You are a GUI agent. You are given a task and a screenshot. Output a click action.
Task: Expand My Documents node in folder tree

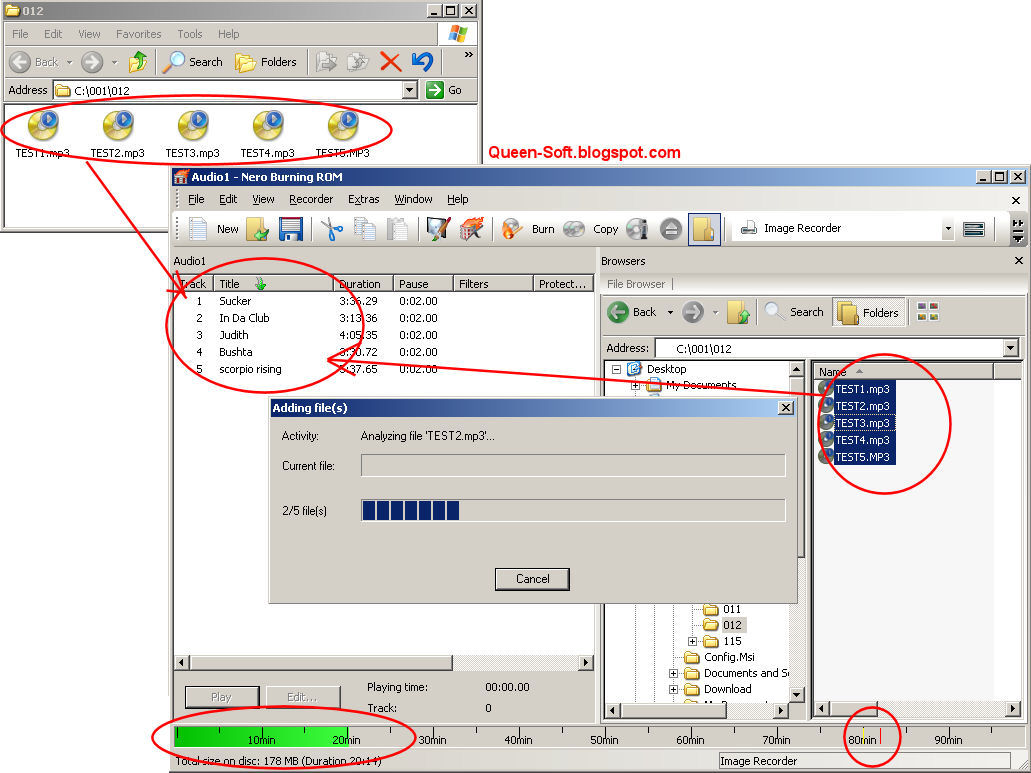tap(636, 386)
